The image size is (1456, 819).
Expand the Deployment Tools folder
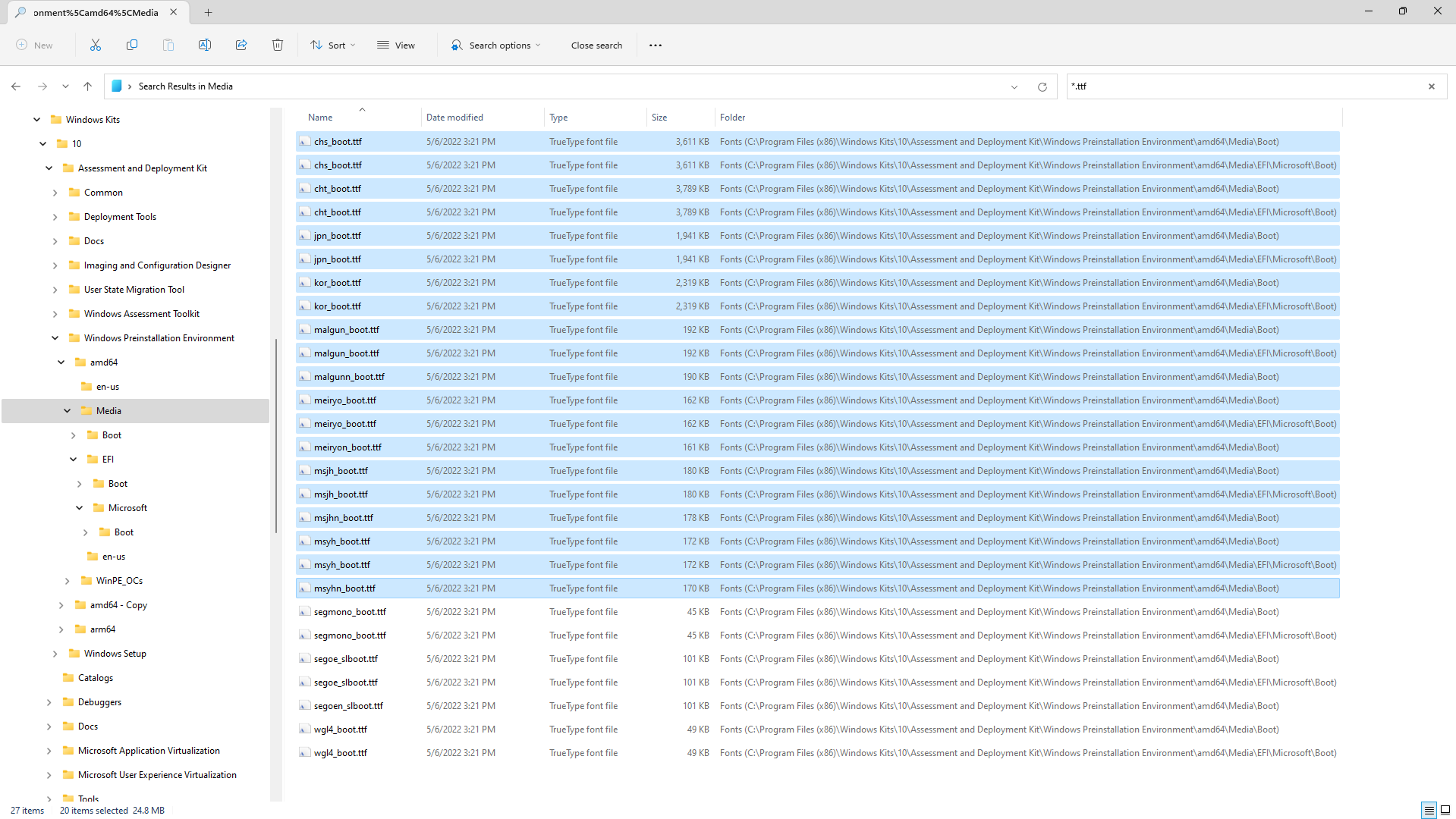tap(55, 217)
